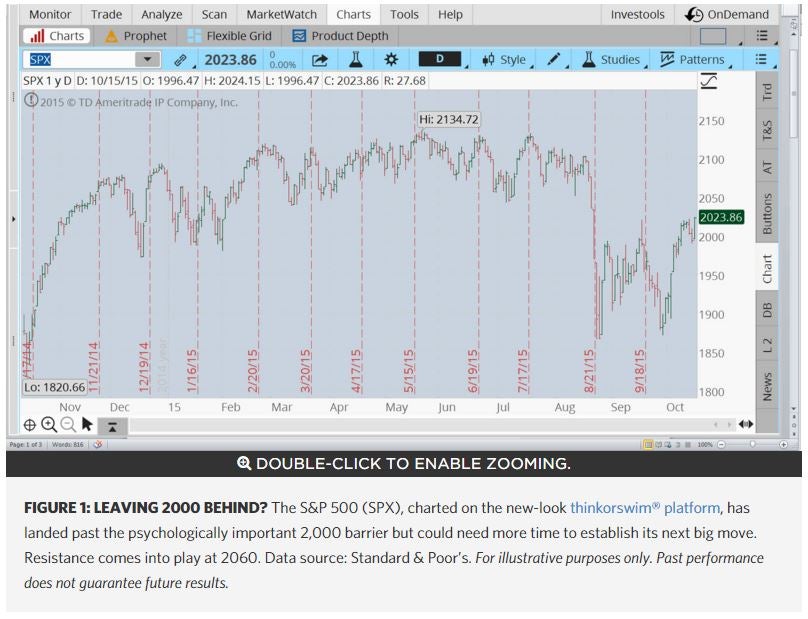Viewport: 808px width, 619px height.
Task: Open the DB side panel tab
Action: coord(767,310)
